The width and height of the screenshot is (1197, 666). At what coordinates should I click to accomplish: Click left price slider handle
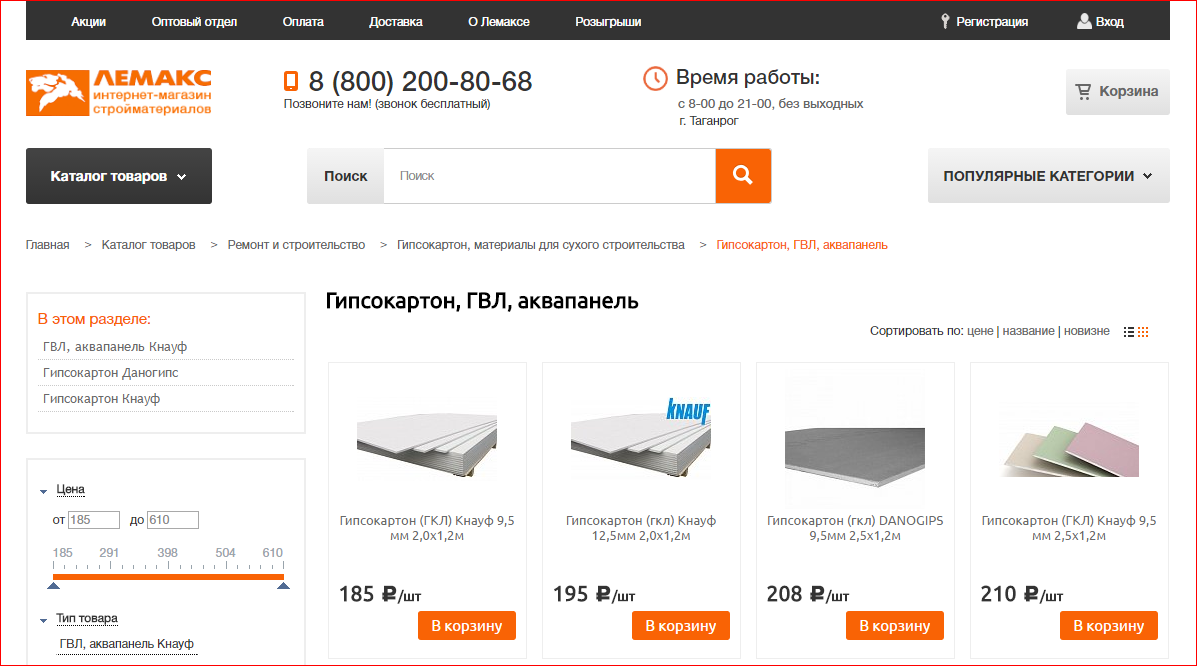53,586
